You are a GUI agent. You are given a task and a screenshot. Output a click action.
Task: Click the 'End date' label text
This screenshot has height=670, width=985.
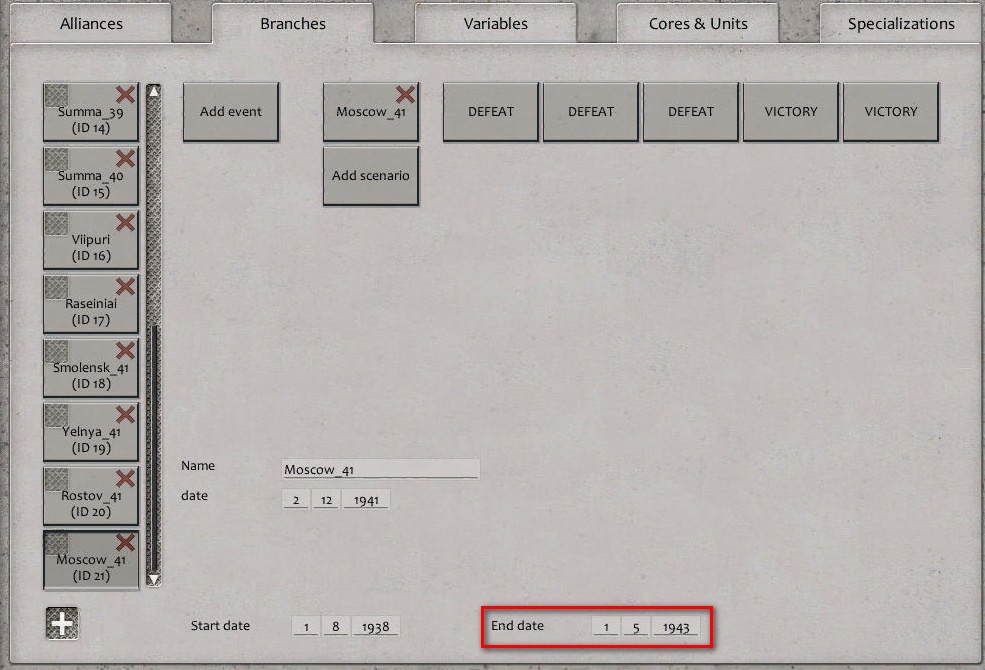point(518,626)
